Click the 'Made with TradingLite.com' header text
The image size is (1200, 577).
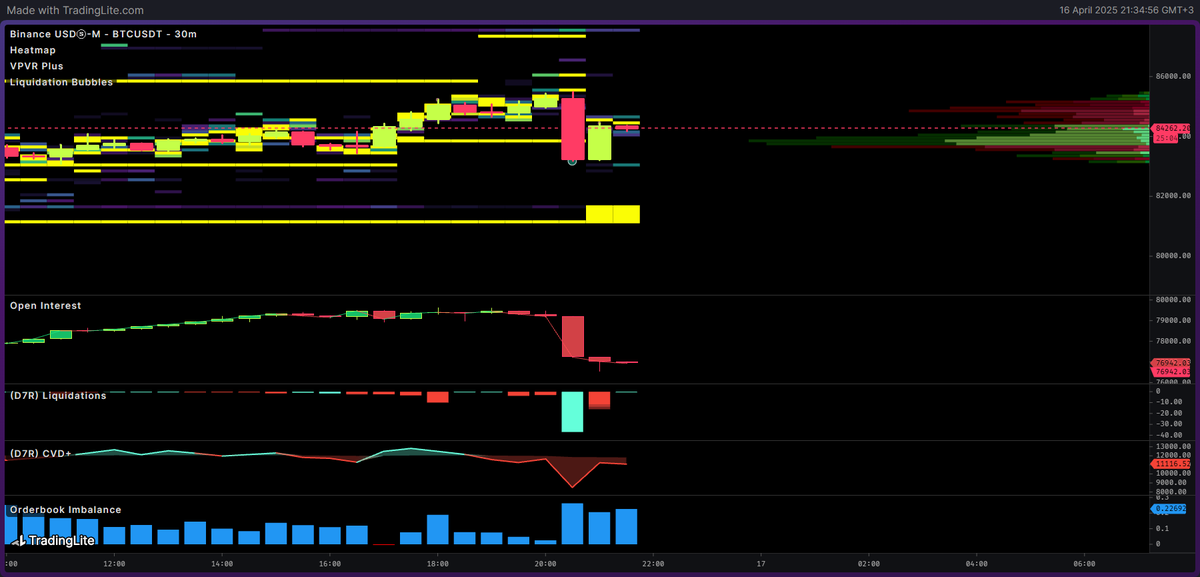point(75,10)
